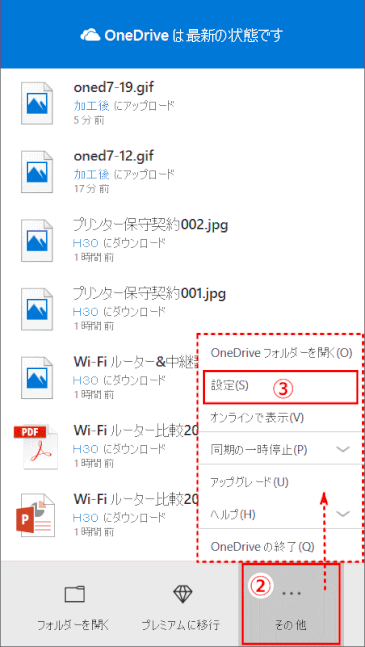Select OneDrive の終了(Q) menu entry
This screenshot has width=365, height=647.
click(262, 547)
